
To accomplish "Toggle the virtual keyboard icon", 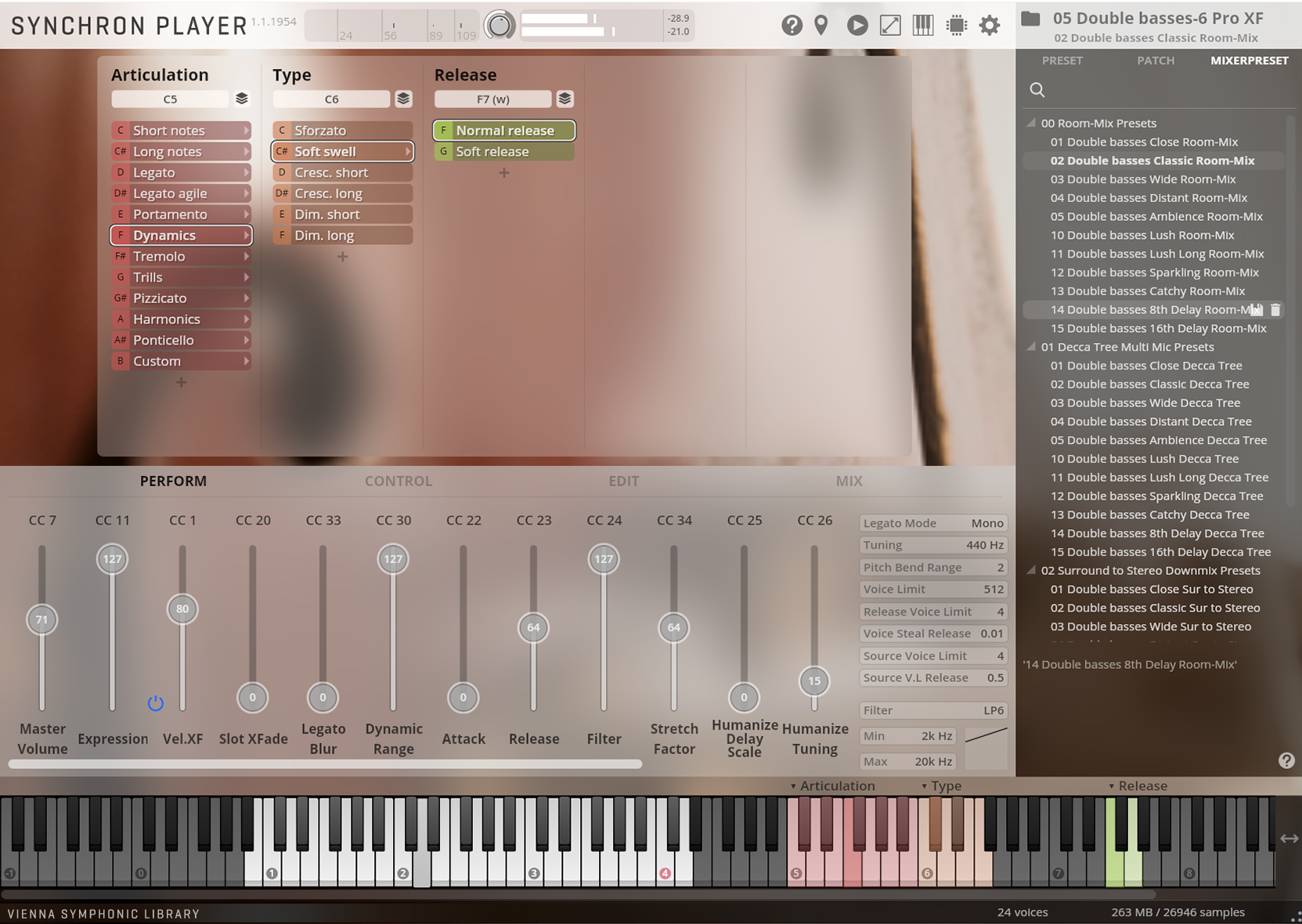I will [x=923, y=24].
